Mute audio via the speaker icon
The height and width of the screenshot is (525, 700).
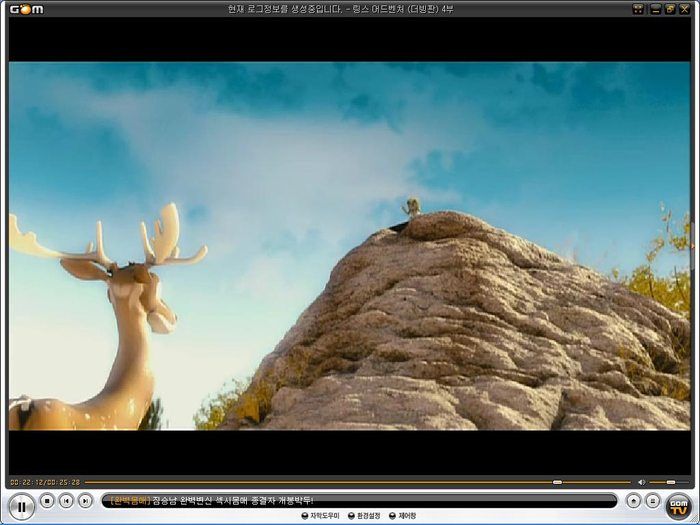pyautogui.click(x=642, y=482)
